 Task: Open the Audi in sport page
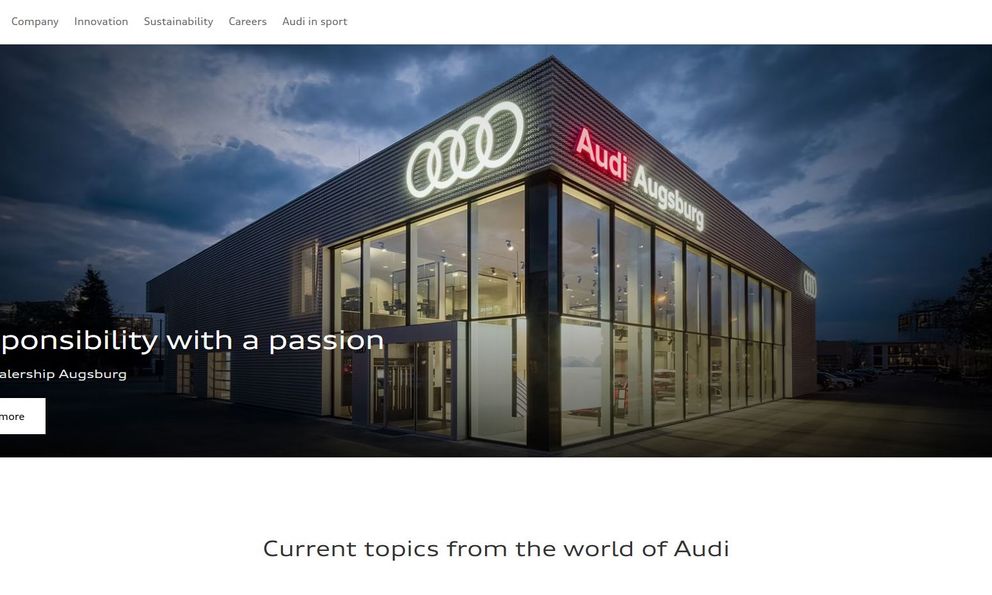[x=314, y=22]
